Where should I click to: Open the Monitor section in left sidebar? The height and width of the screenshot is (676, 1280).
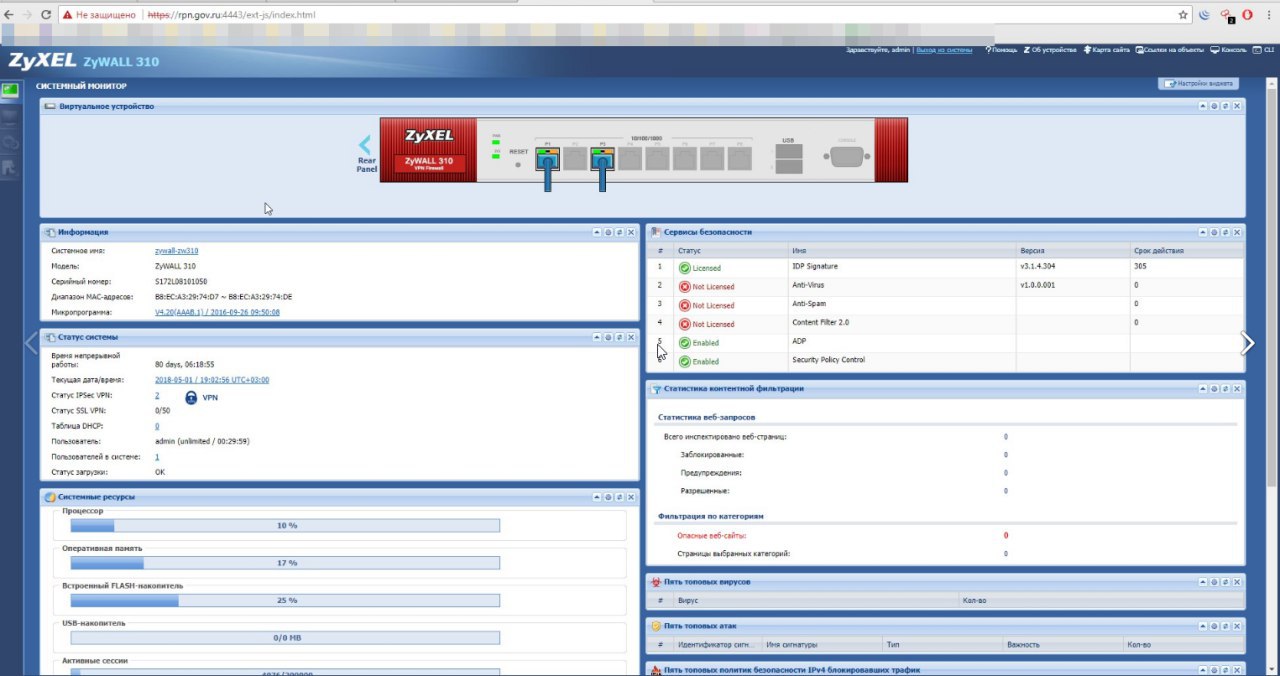10,117
